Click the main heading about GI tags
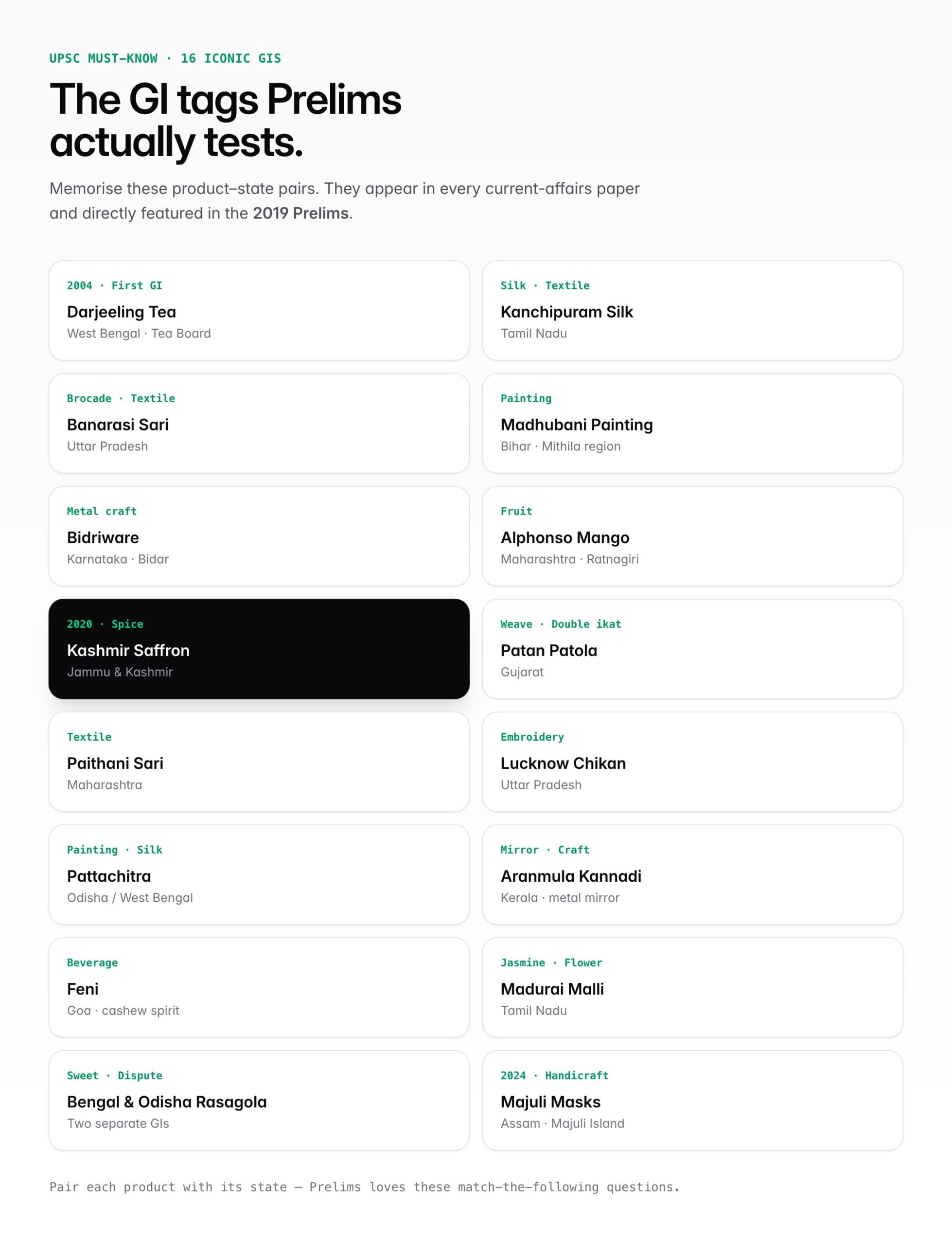Viewport: 952px width, 1245px height. pyautogui.click(x=225, y=120)
